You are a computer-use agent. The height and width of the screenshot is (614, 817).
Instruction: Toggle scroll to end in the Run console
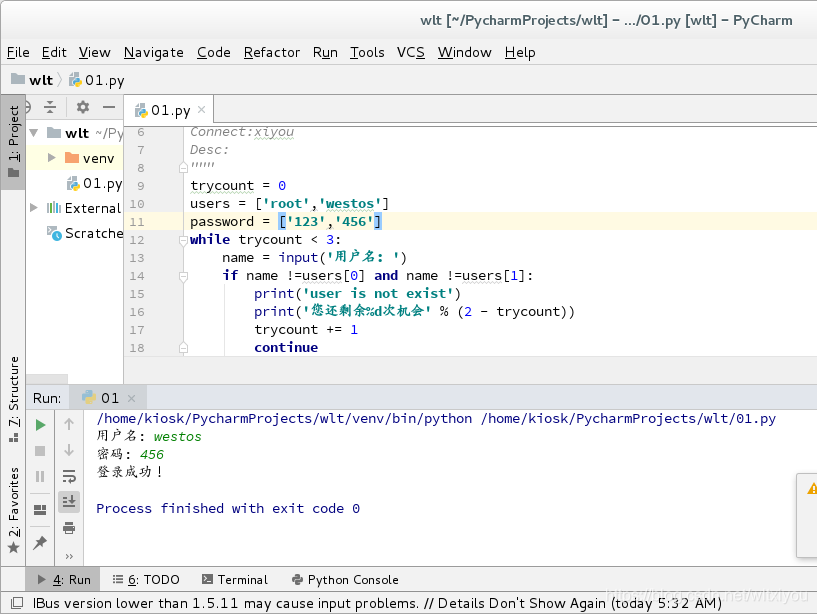click(x=69, y=501)
